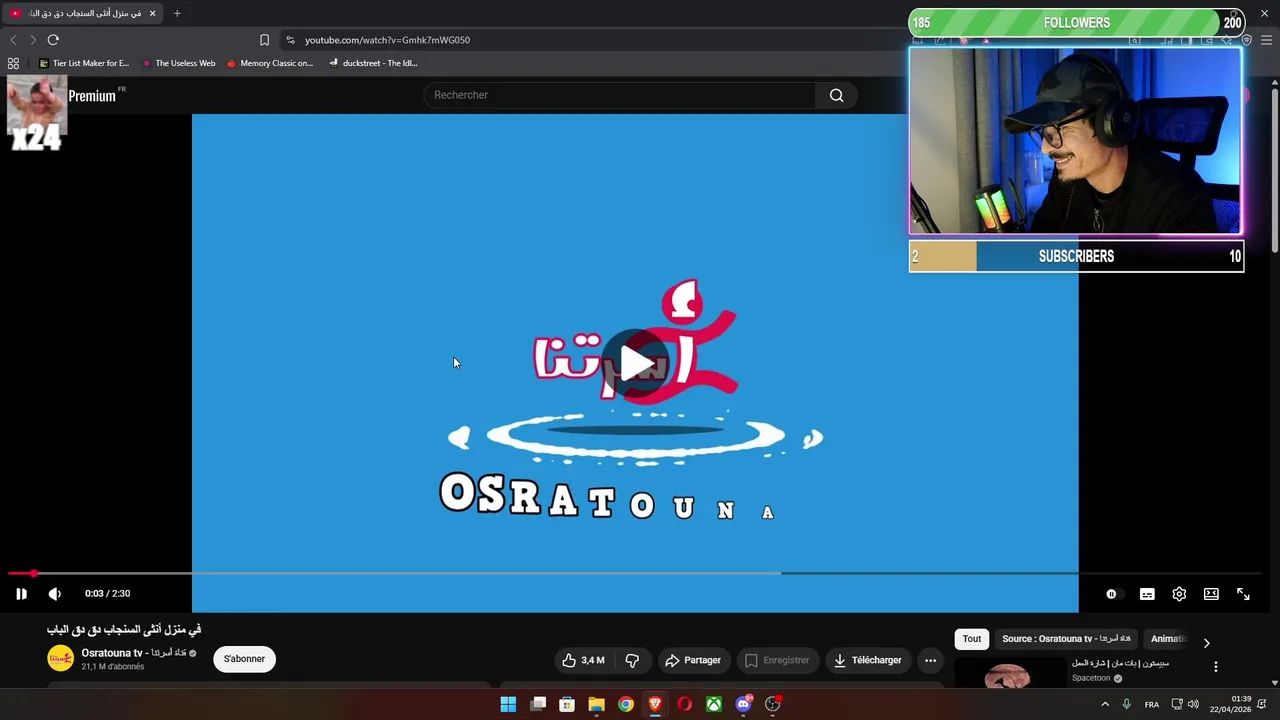Close the current YouTube tab
This screenshot has width=1280, height=720.
point(153,13)
